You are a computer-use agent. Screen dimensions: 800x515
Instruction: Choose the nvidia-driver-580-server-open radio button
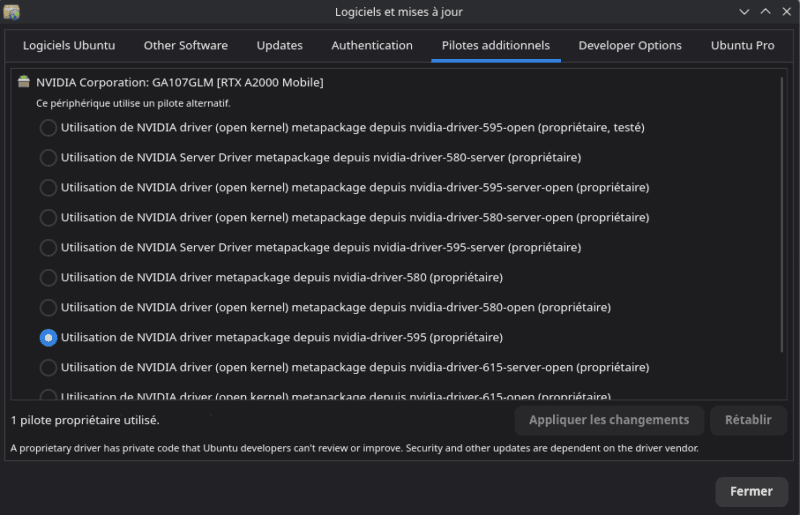point(48,218)
